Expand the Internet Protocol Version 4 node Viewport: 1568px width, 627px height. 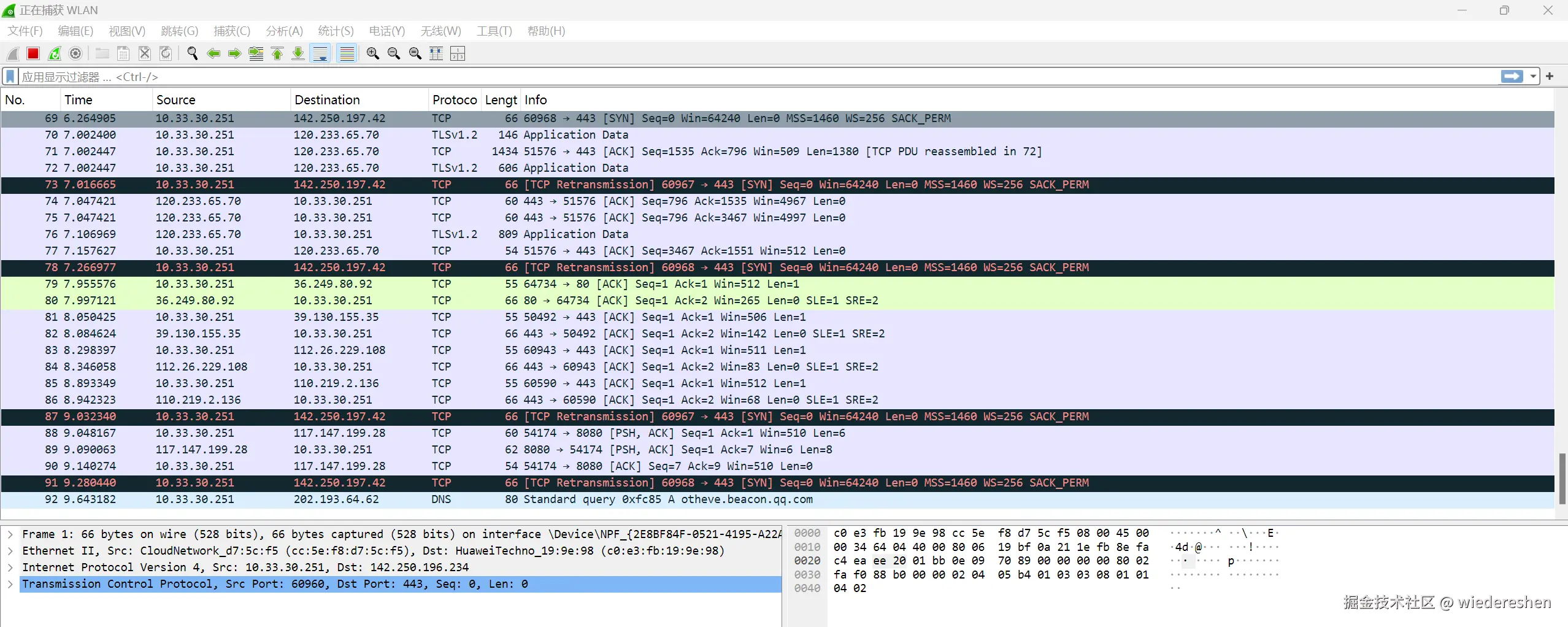(10, 567)
